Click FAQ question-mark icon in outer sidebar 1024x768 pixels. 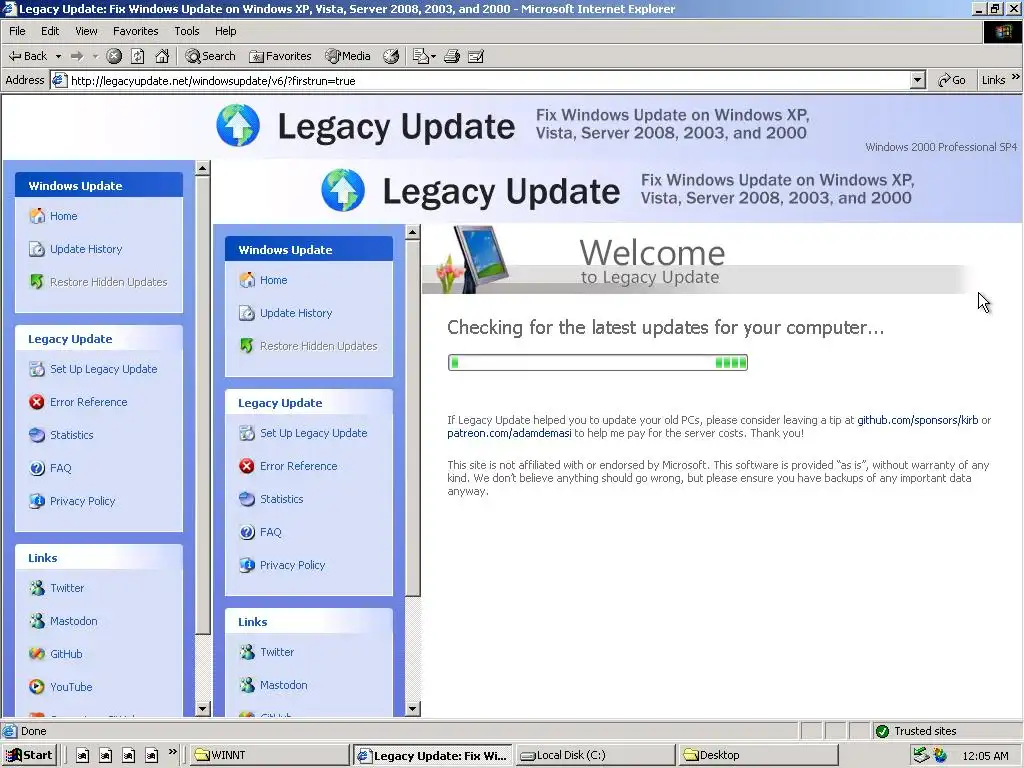[x=37, y=468]
